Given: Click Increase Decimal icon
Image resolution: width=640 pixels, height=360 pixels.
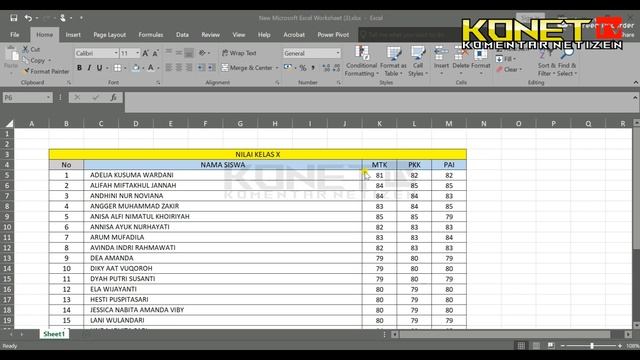Looking at the screenshot, I should coord(326,68).
